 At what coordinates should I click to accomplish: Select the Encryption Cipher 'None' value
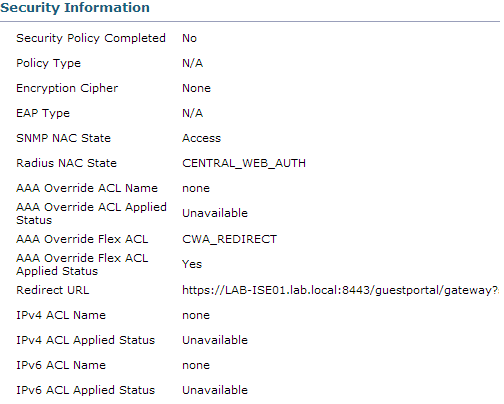[196, 88]
